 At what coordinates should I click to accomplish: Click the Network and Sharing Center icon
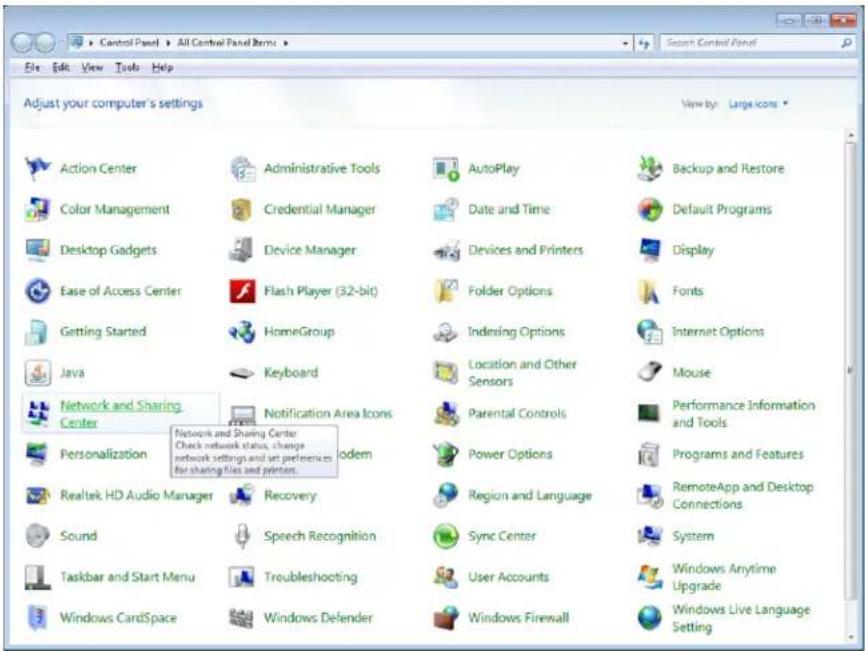(38, 413)
